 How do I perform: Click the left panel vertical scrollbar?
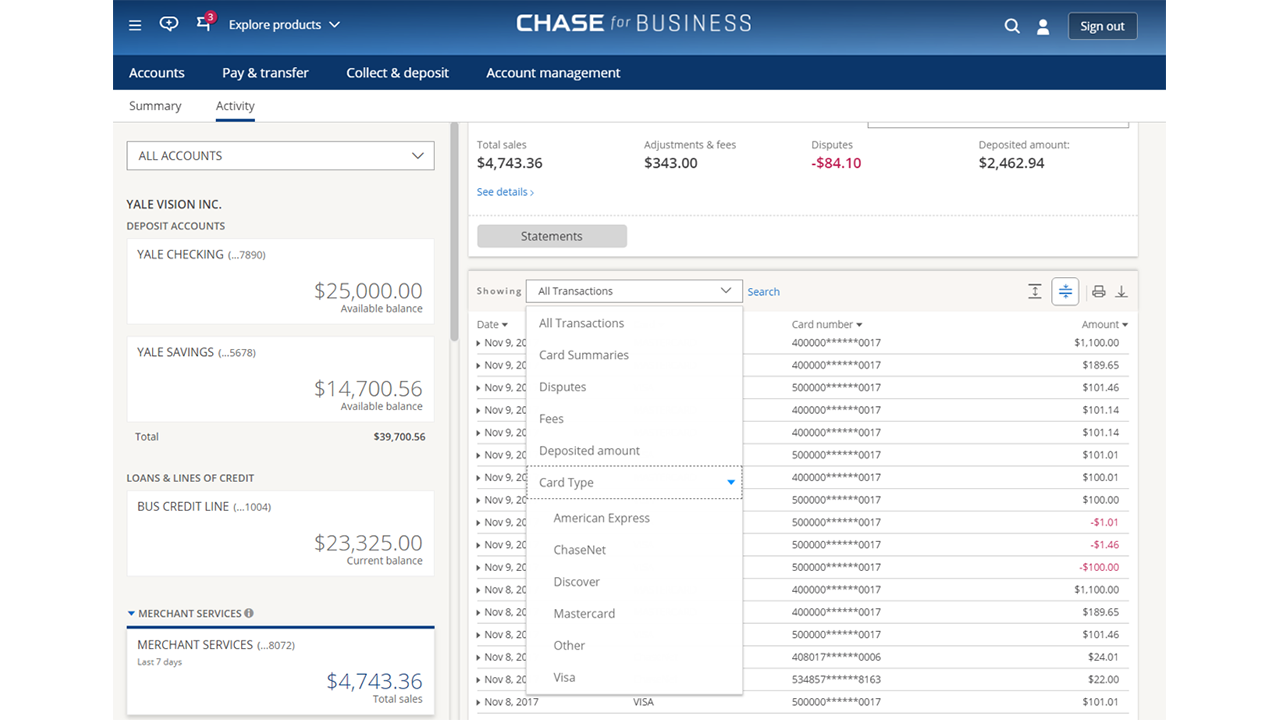click(x=454, y=232)
